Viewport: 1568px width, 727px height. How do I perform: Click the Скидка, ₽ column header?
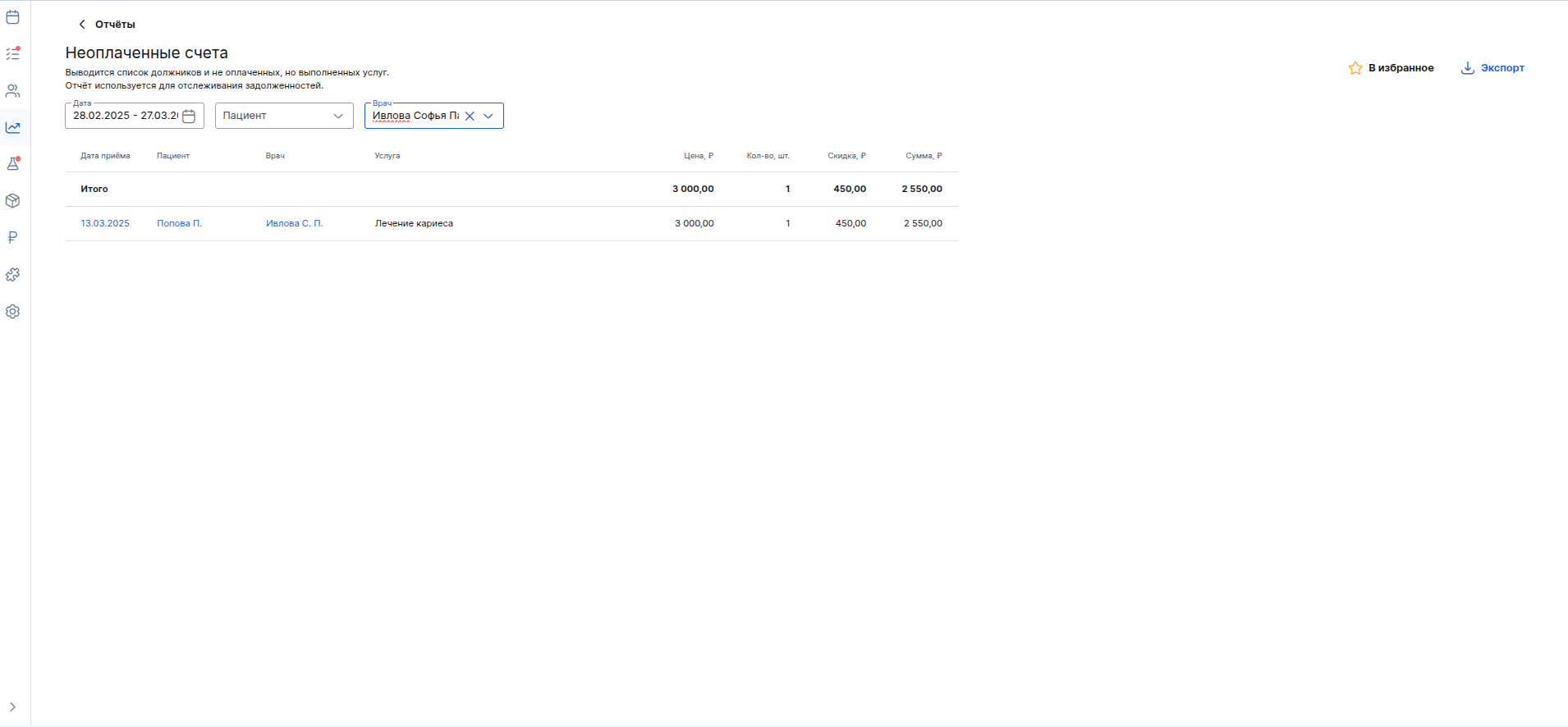pyautogui.click(x=846, y=156)
